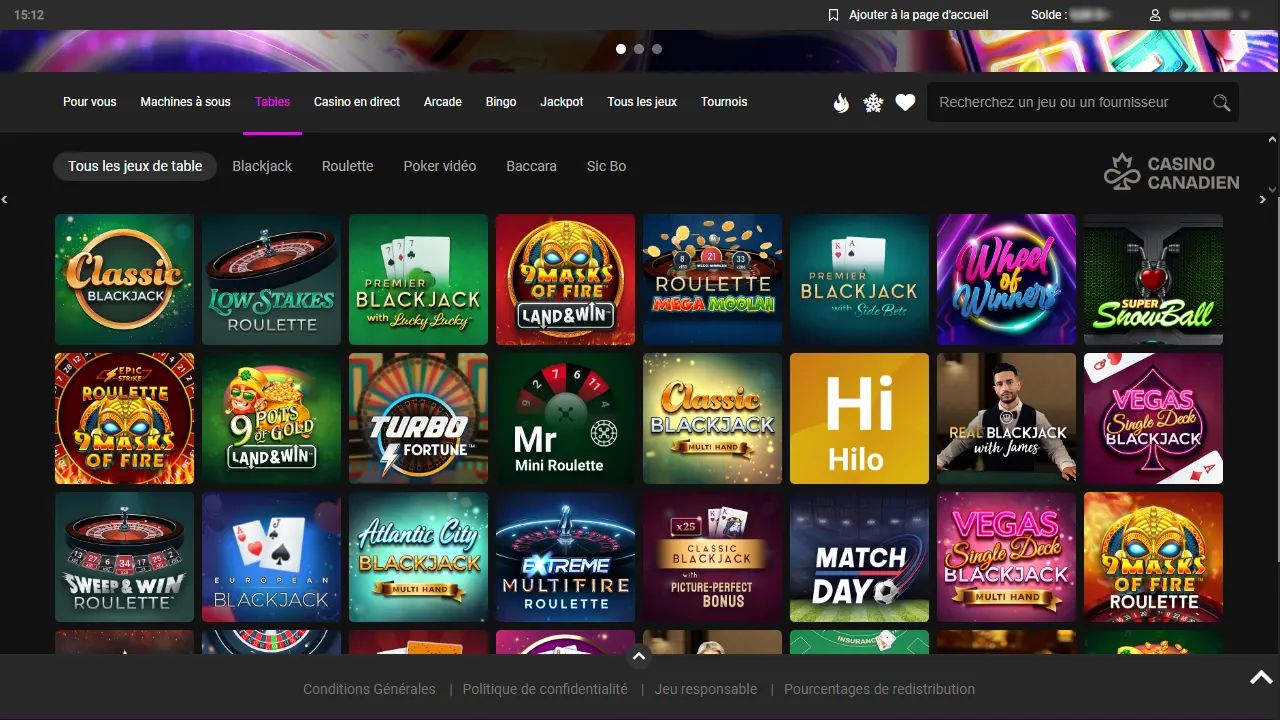This screenshot has height=720, width=1280.
Task: Open Classic Blackjack with Picture-Perfect Bonus
Action: tap(712, 557)
